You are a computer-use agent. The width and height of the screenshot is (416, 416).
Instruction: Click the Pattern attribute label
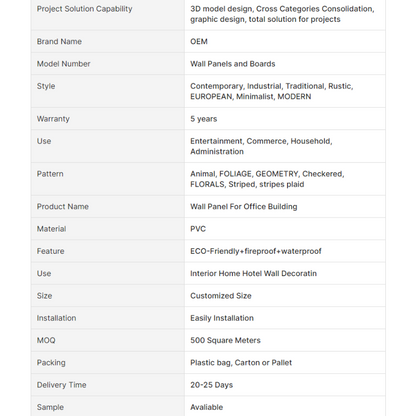[50, 174]
